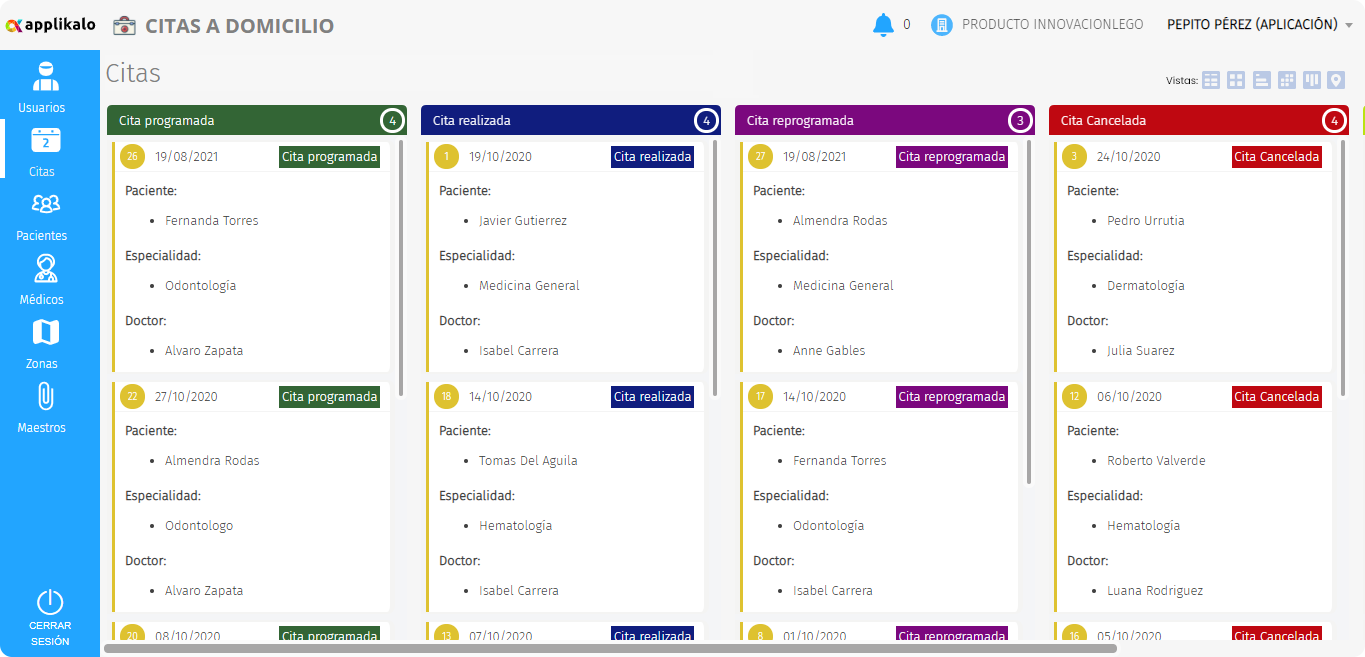Click the Cerrar Sesión power icon
This screenshot has height=657, width=1365.
click(x=50, y=602)
